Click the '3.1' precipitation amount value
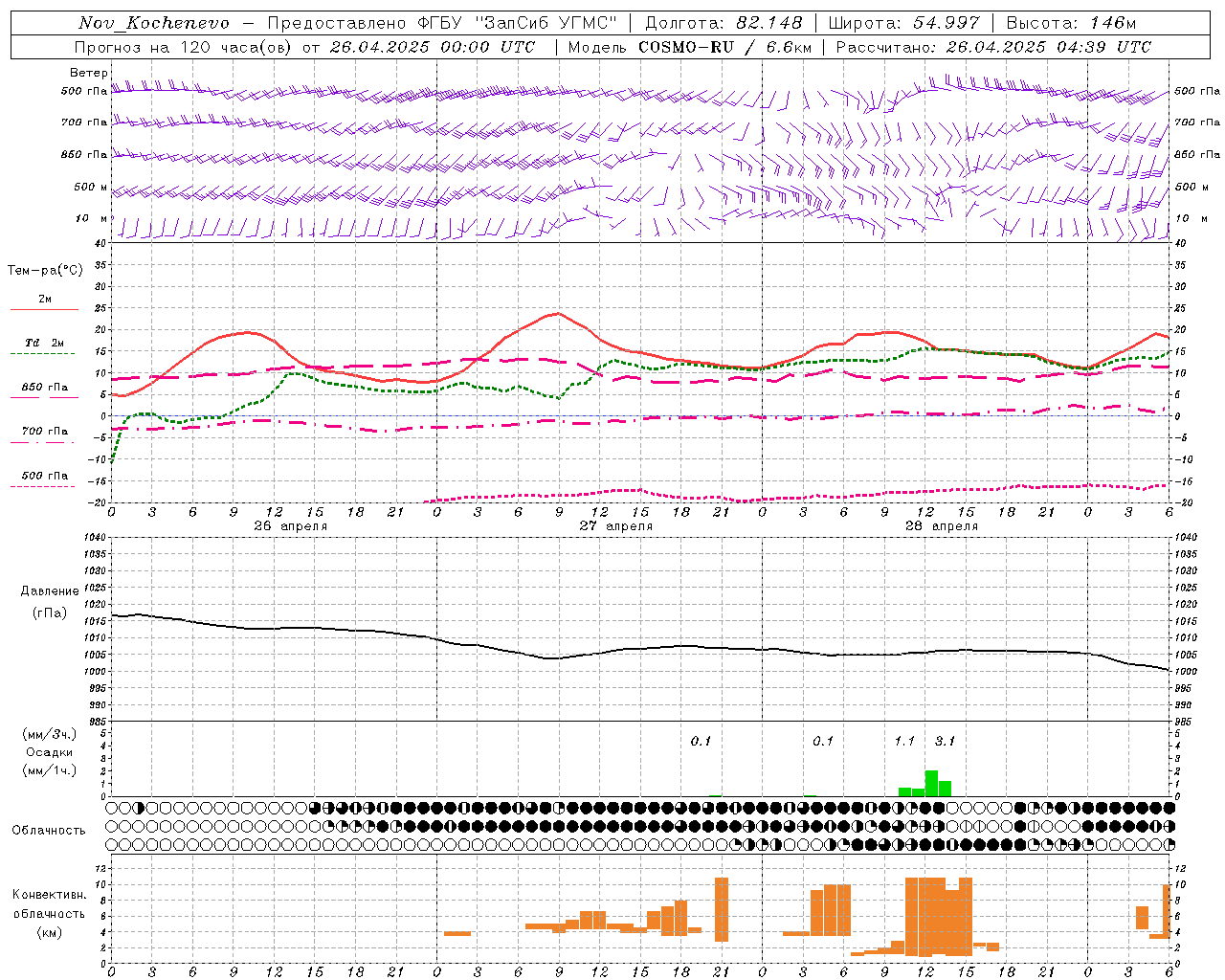 [x=945, y=742]
